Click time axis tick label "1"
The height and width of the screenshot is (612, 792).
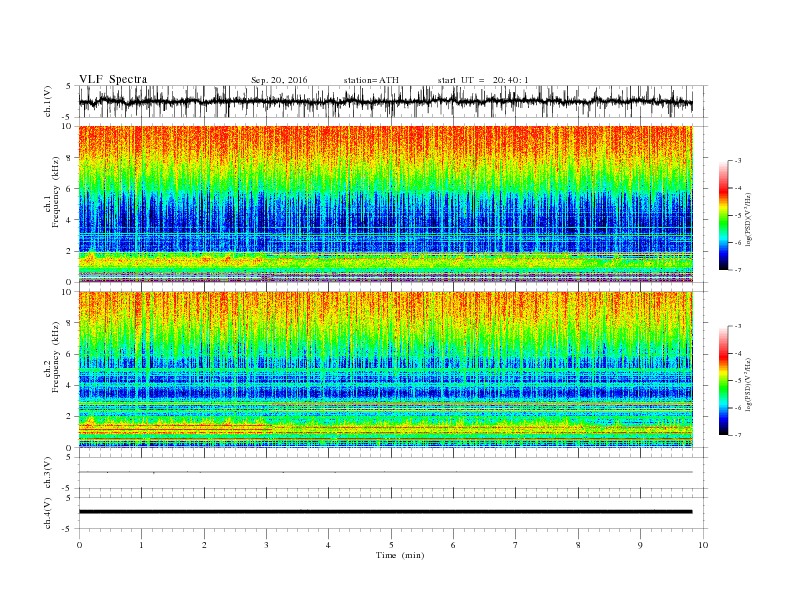coord(141,545)
